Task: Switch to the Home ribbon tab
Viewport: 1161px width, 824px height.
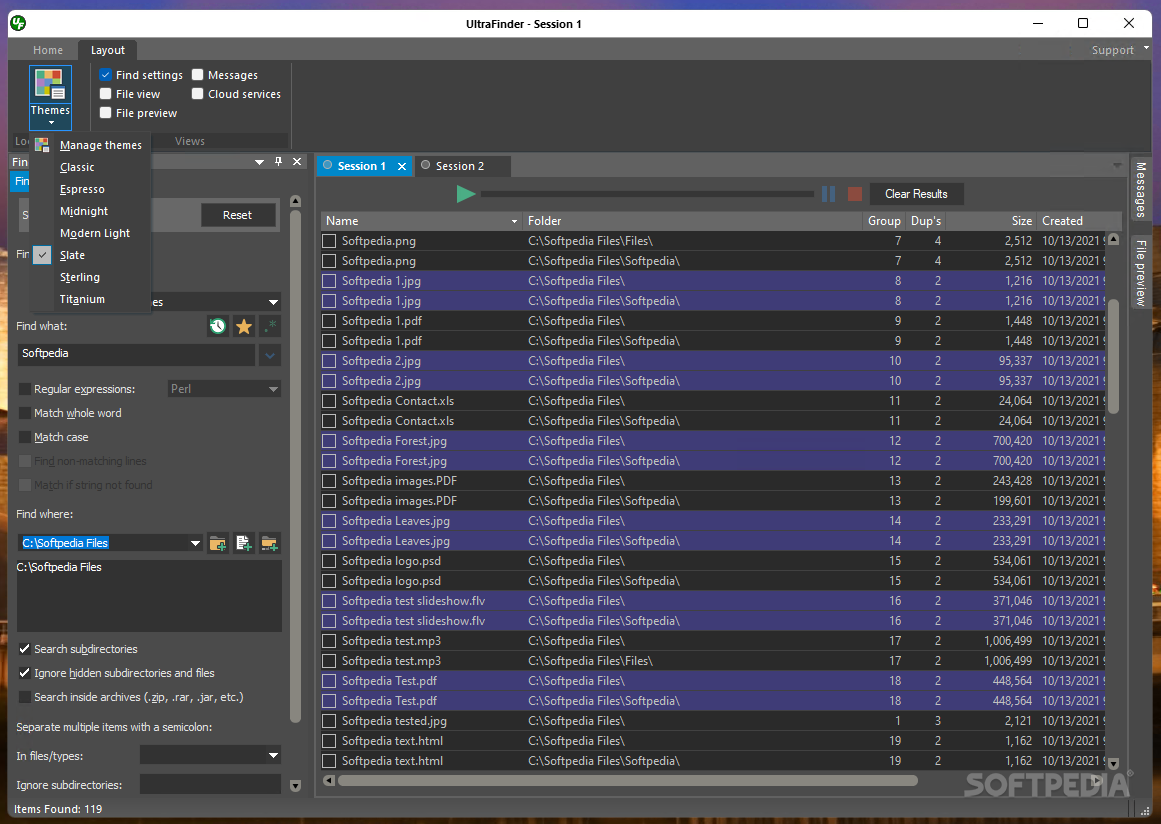Action: 48,50
